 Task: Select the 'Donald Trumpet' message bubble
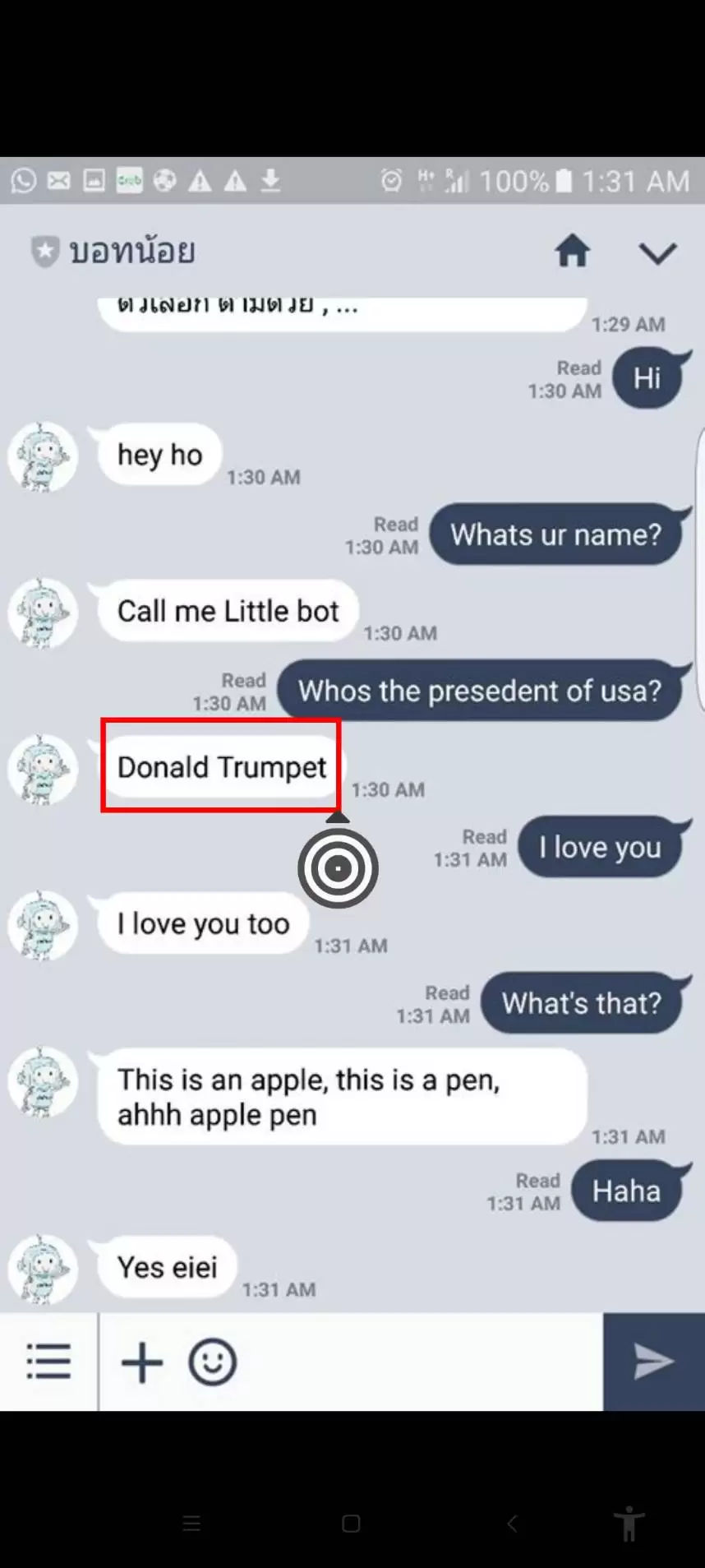tap(221, 767)
